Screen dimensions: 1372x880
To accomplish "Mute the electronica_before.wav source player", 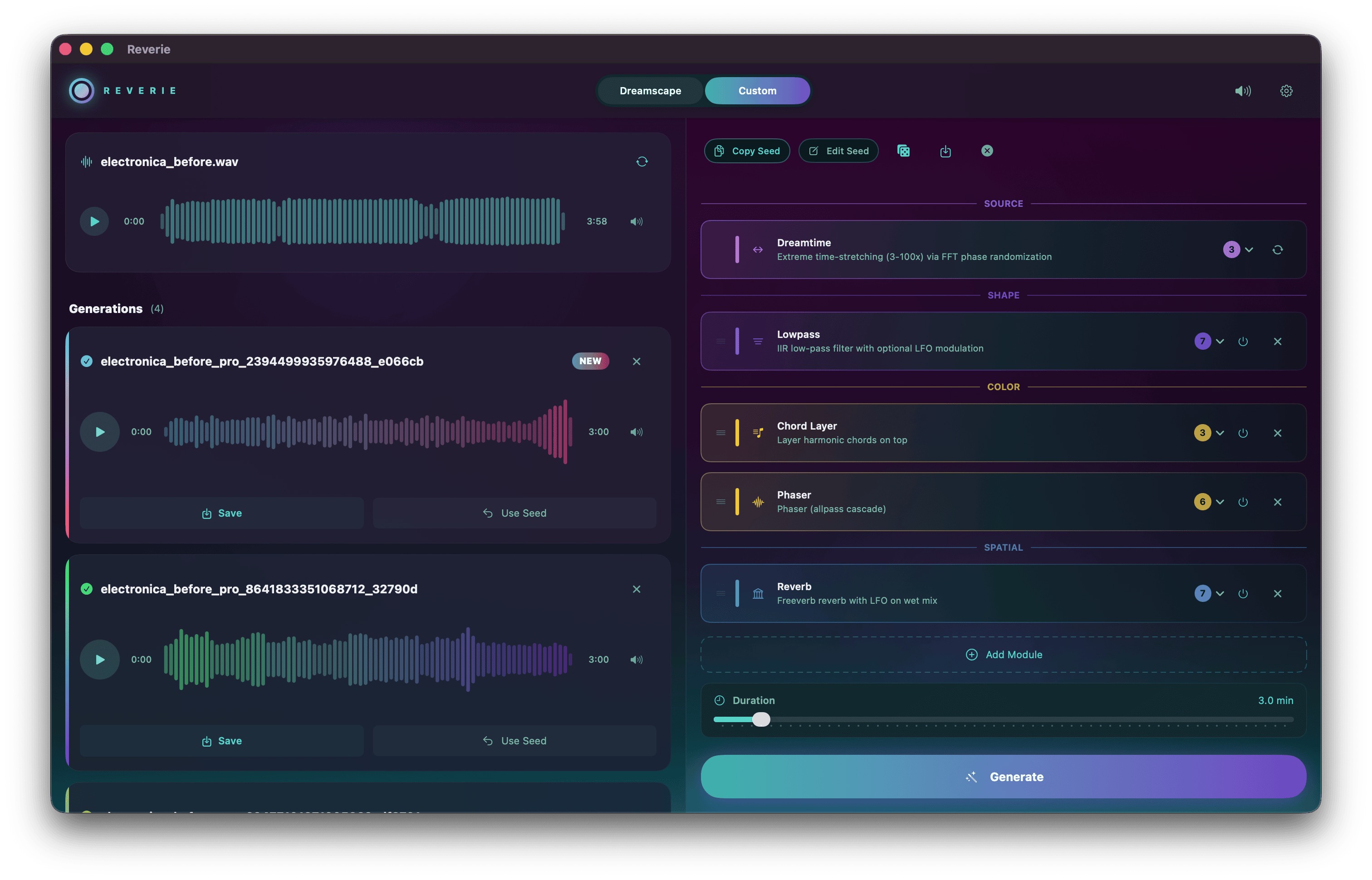I will tap(637, 221).
